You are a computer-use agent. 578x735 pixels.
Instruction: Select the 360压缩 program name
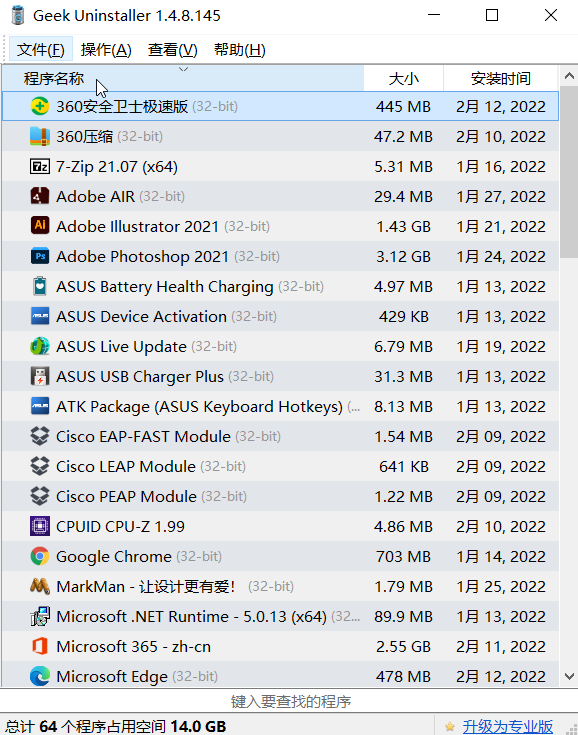point(84,136)
